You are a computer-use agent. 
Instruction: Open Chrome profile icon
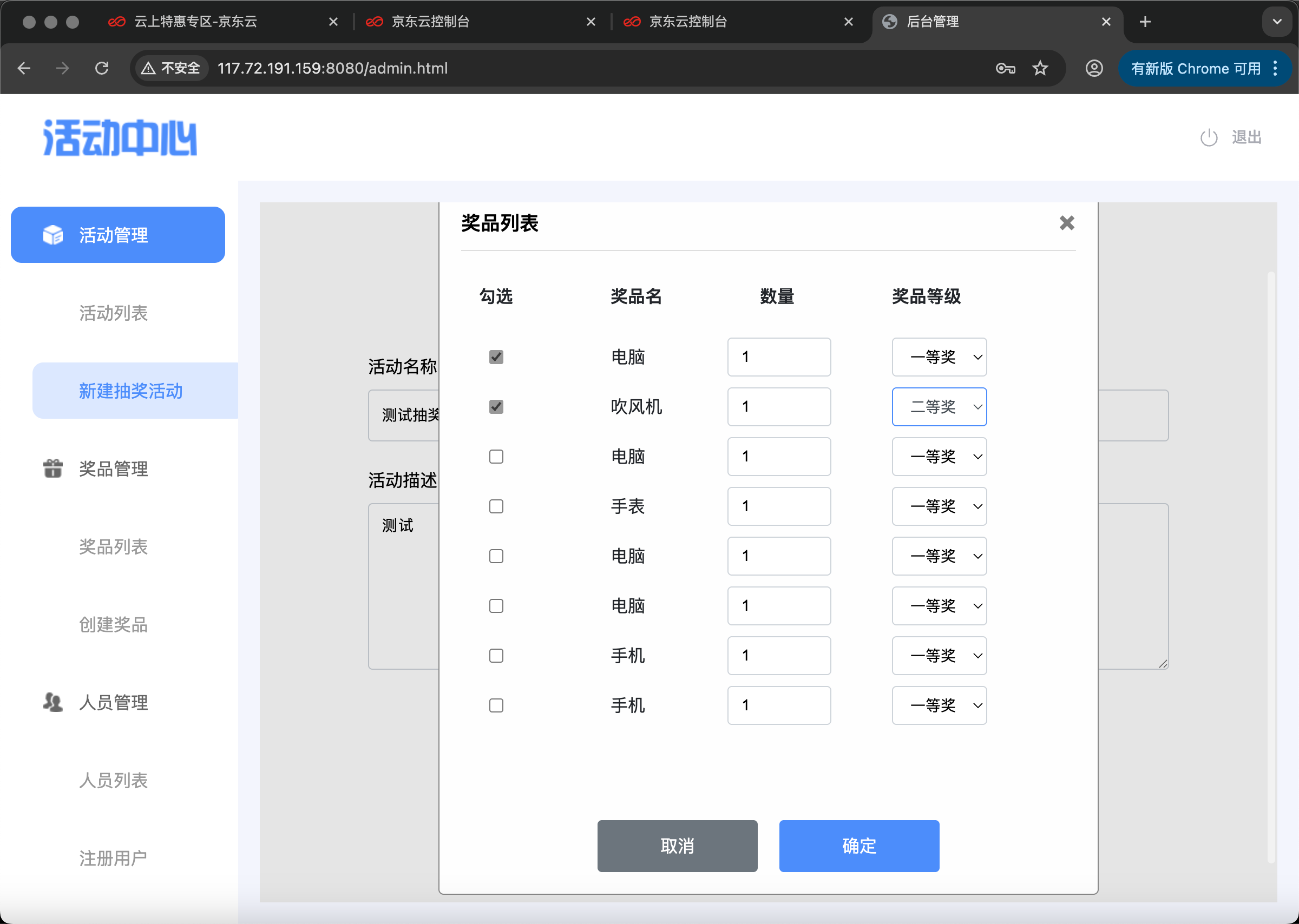coord(1093,68)
